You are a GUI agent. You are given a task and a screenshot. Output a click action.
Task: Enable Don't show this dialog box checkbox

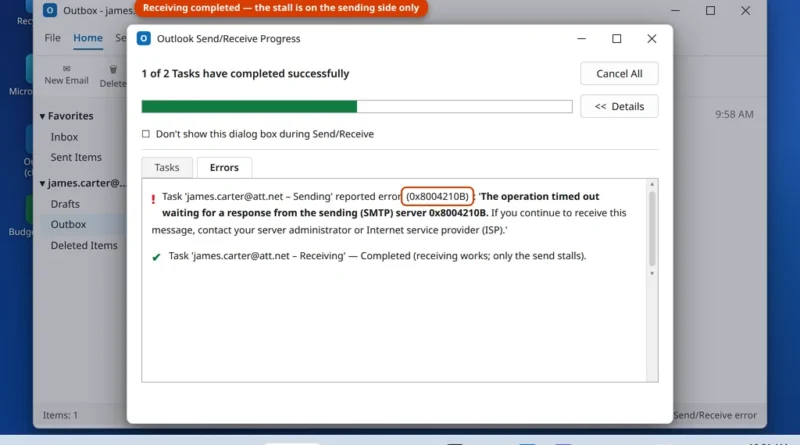[146, 134]
